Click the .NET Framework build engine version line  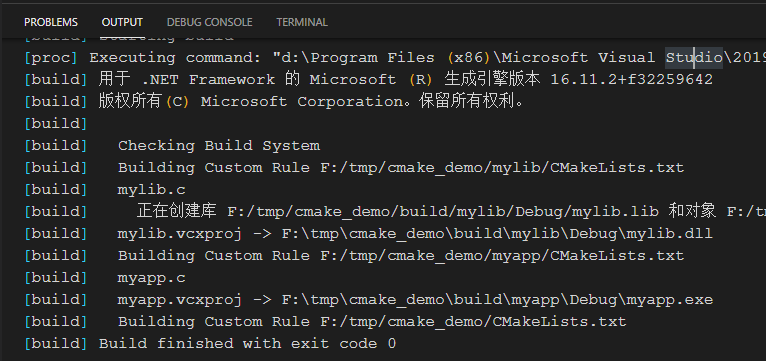point(368,79)
